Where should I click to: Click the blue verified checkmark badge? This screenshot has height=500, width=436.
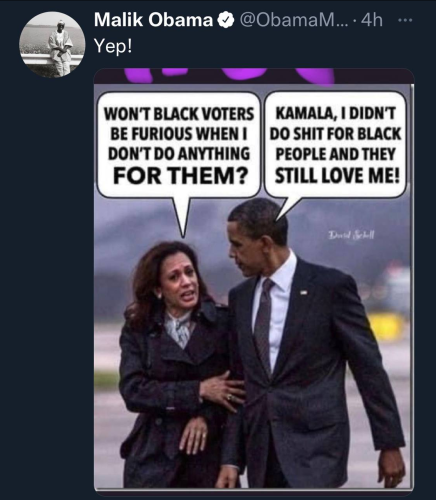click(x=226, y=21)
